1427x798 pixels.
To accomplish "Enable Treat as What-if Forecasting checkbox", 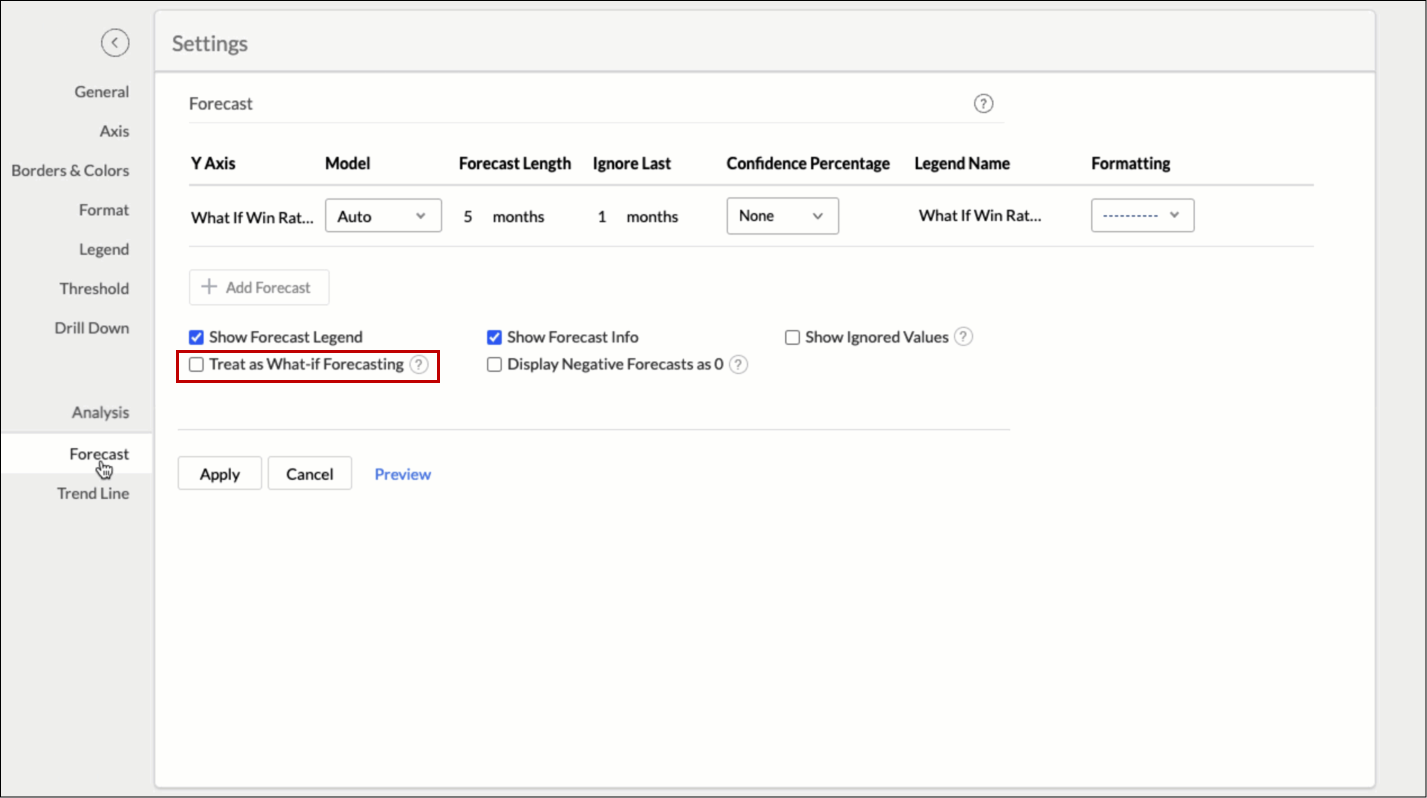I will pyautogui.click(x=197, y=365).
